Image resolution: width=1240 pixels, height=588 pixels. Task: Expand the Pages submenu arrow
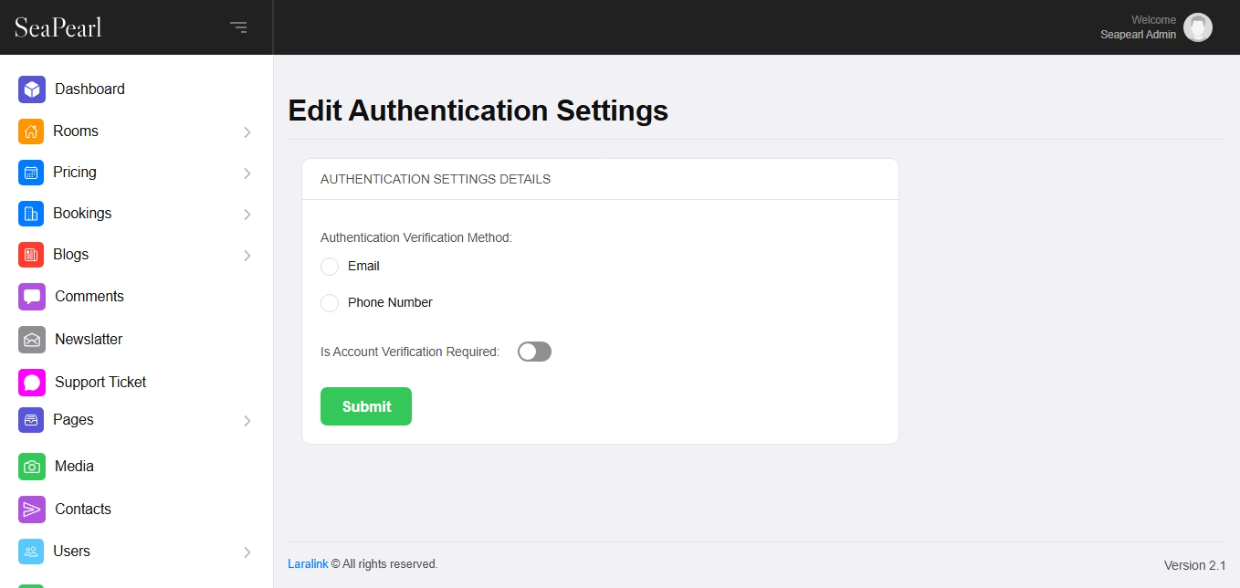pos(247,421)
